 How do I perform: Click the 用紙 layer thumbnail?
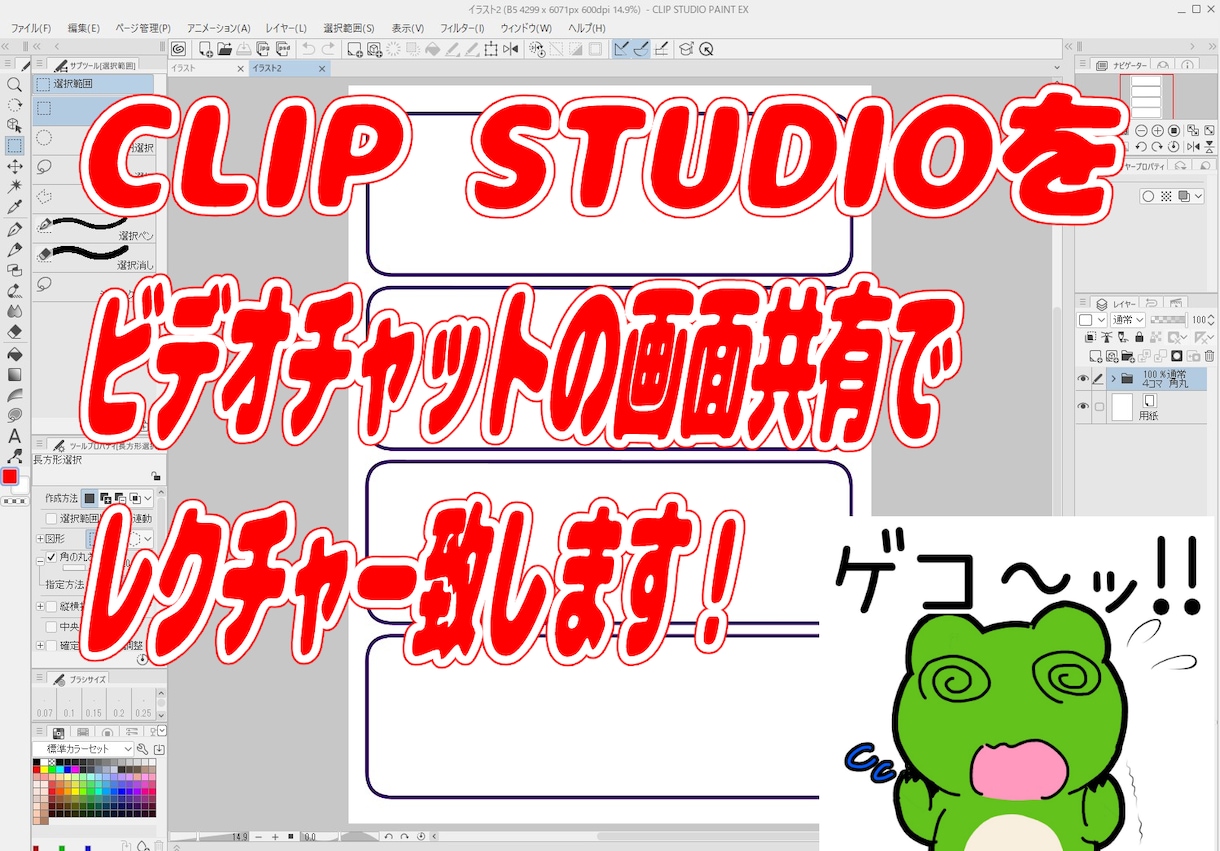[x=1123, y=406]
